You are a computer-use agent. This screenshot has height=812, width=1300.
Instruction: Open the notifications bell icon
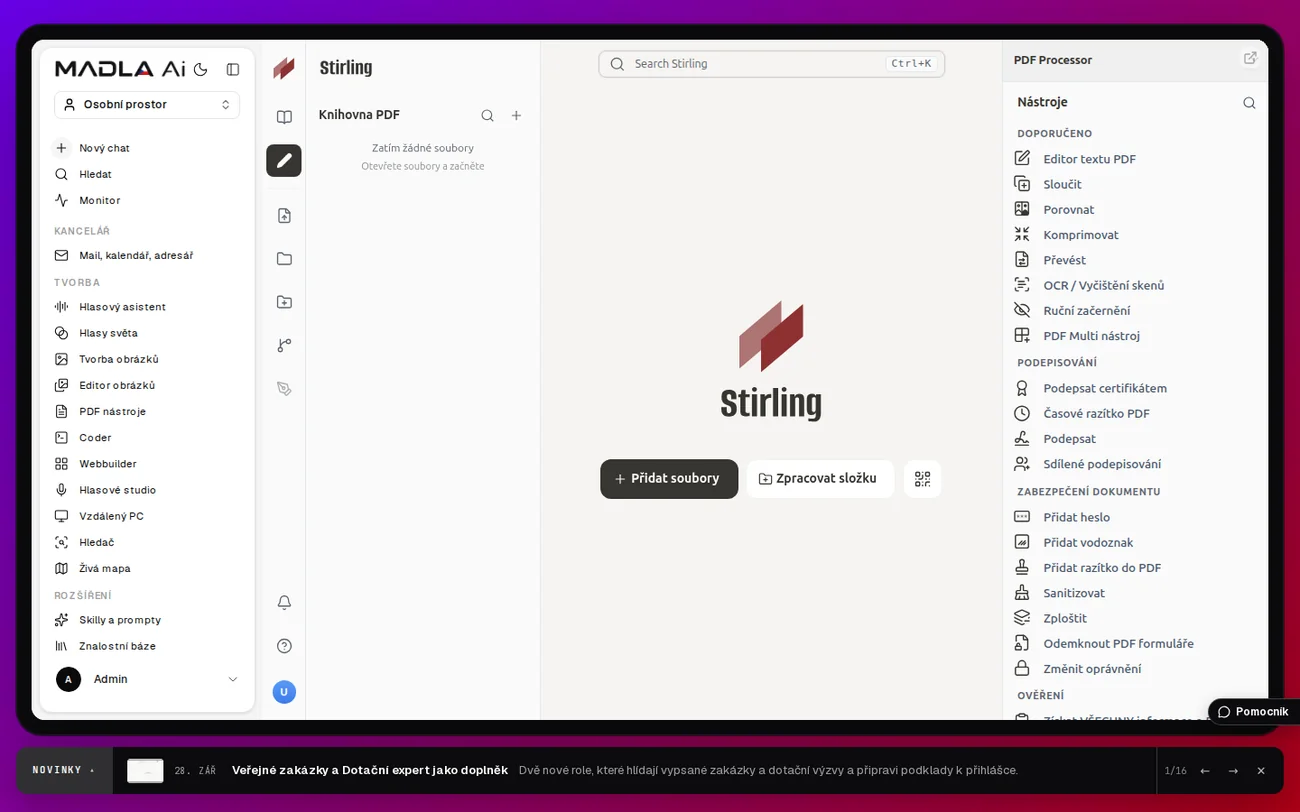[x=284, y=602]
